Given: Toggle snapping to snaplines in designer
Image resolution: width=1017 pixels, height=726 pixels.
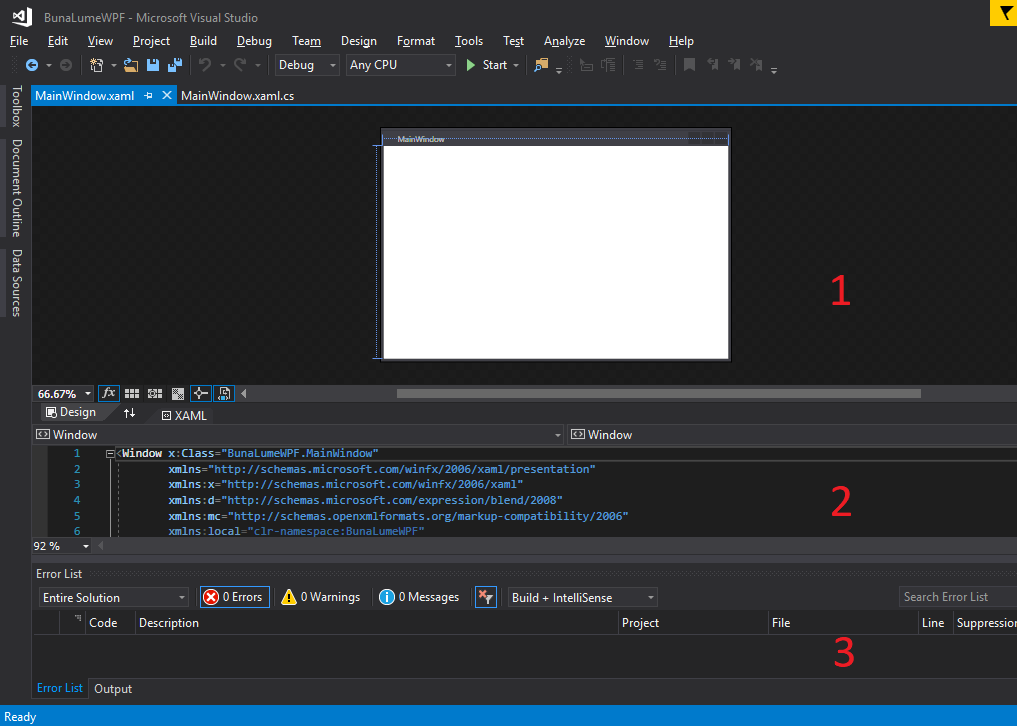Looking at the screenshot, I should 201,394.
